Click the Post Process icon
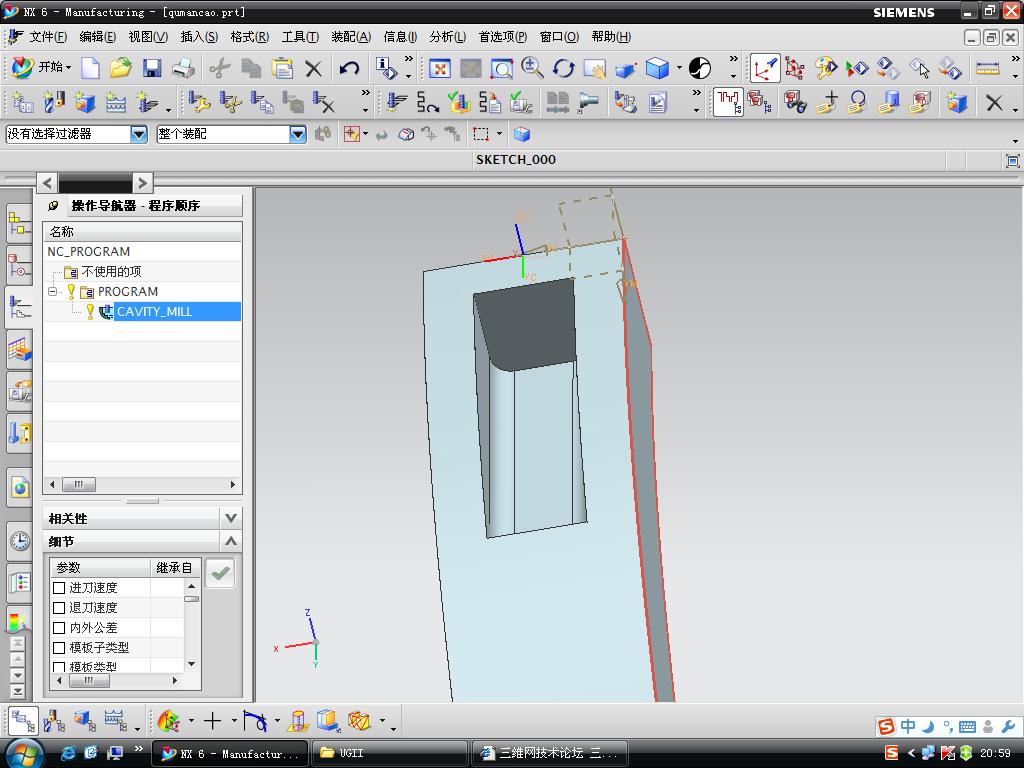This screenshot has height=768, width=1024. [624, 103]
